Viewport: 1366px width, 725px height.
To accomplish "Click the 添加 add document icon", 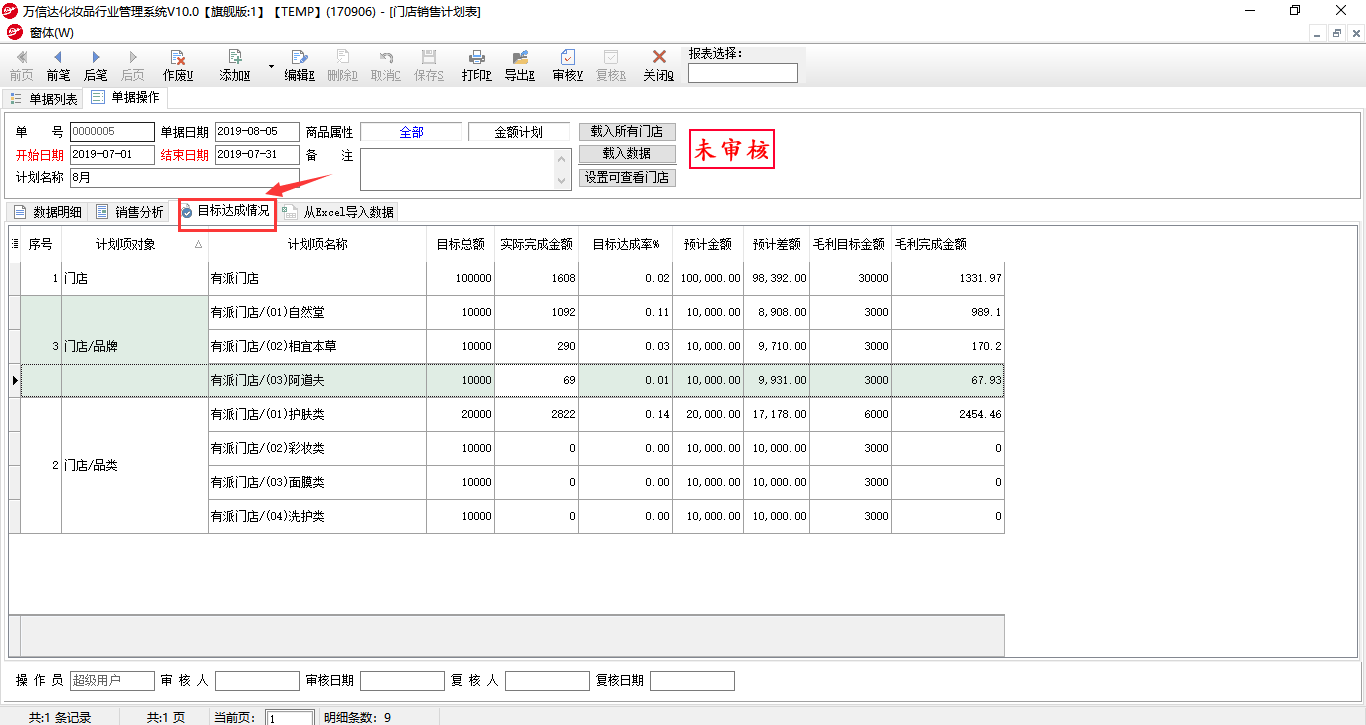I will [x=235, y=65].
